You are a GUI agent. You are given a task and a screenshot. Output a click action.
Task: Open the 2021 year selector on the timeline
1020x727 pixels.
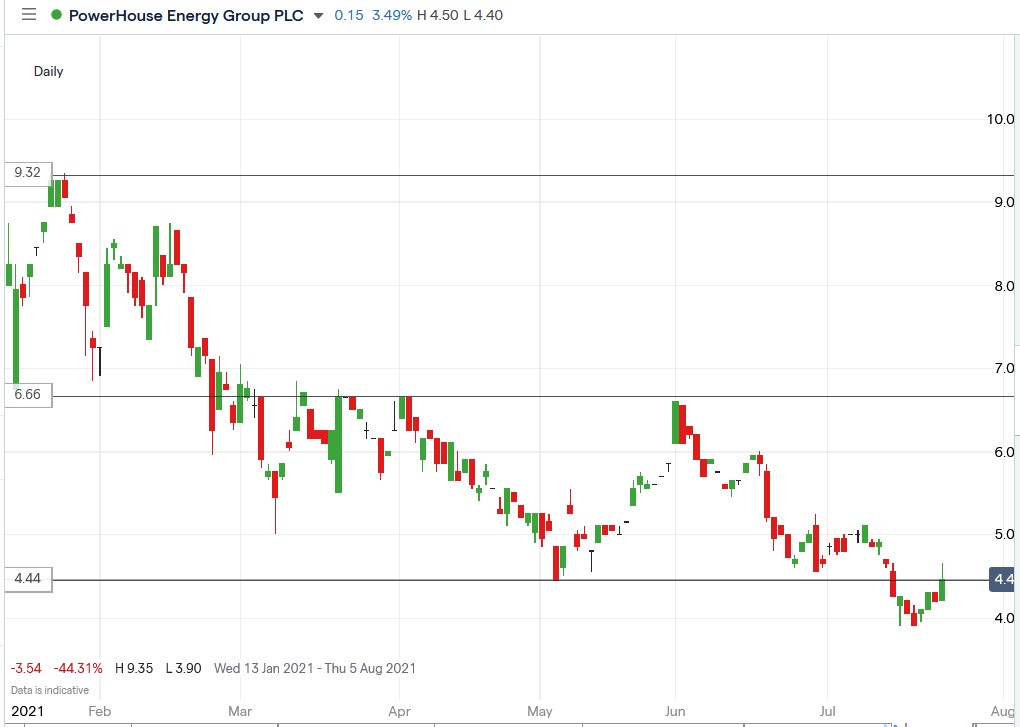[29, 710]
